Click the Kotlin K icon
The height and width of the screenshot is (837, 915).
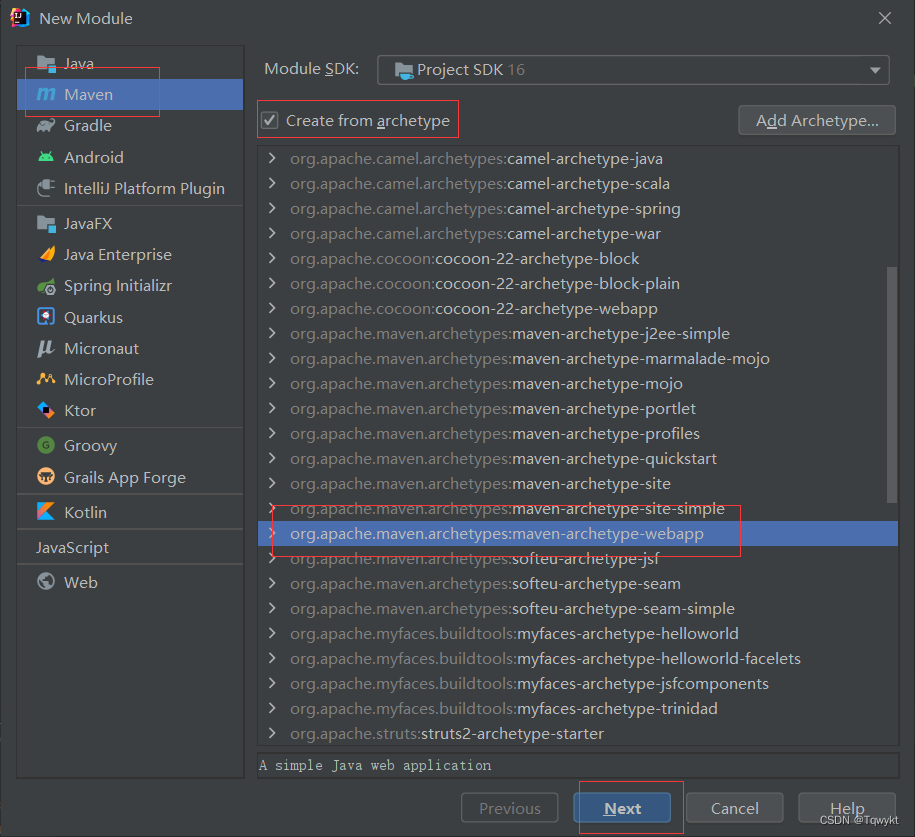46,511
